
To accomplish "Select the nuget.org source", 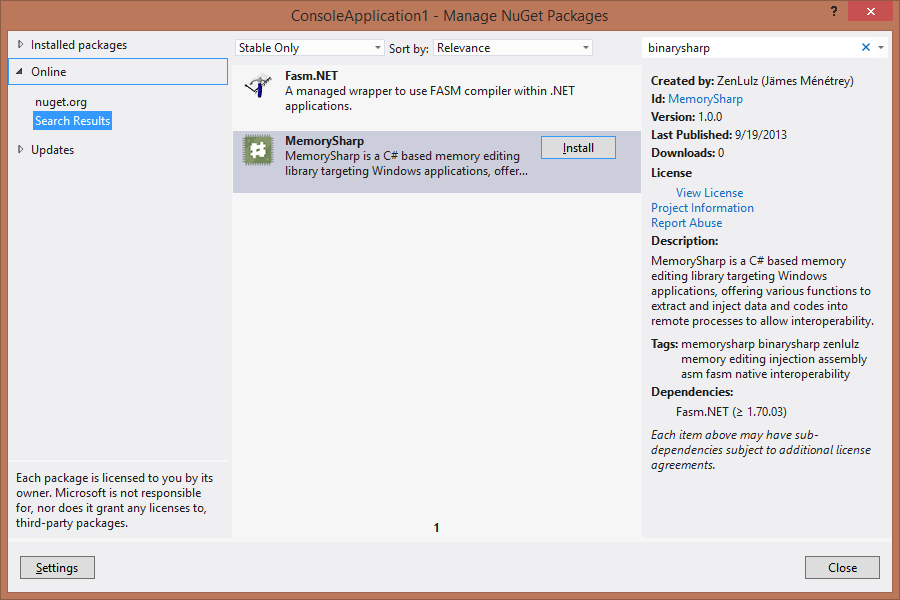I will tap(61, 102).
